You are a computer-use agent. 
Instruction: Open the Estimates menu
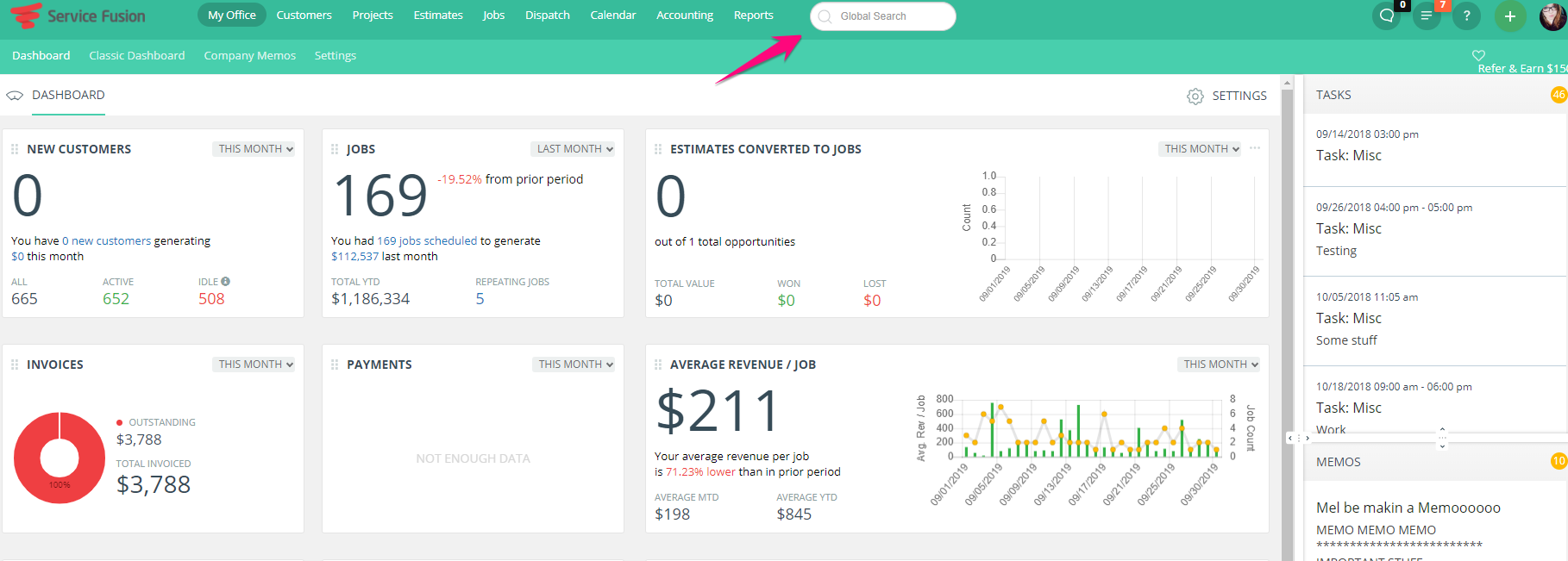(x=438, y=16)
